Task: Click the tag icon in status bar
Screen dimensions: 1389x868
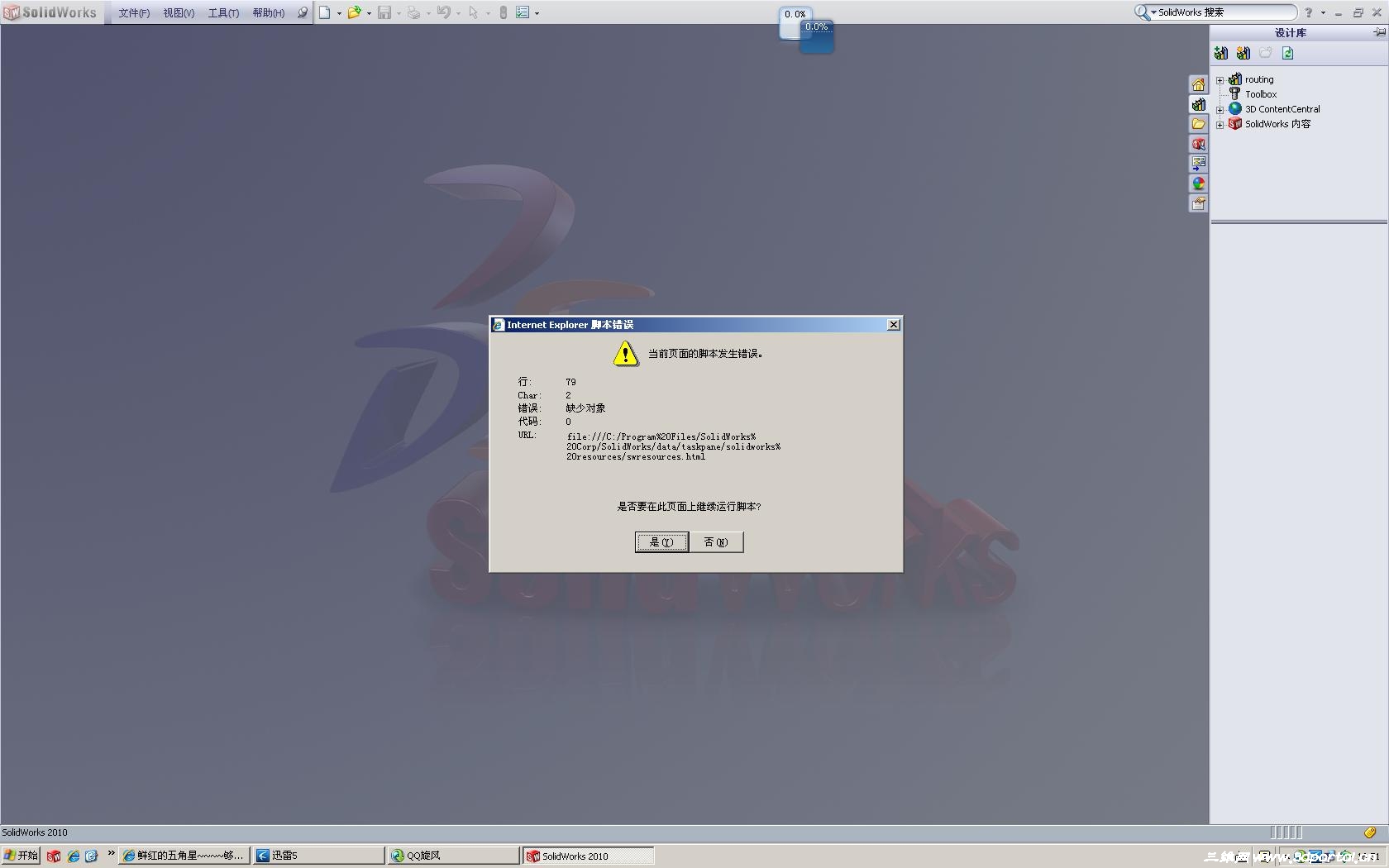Action: pos(1370,832)
